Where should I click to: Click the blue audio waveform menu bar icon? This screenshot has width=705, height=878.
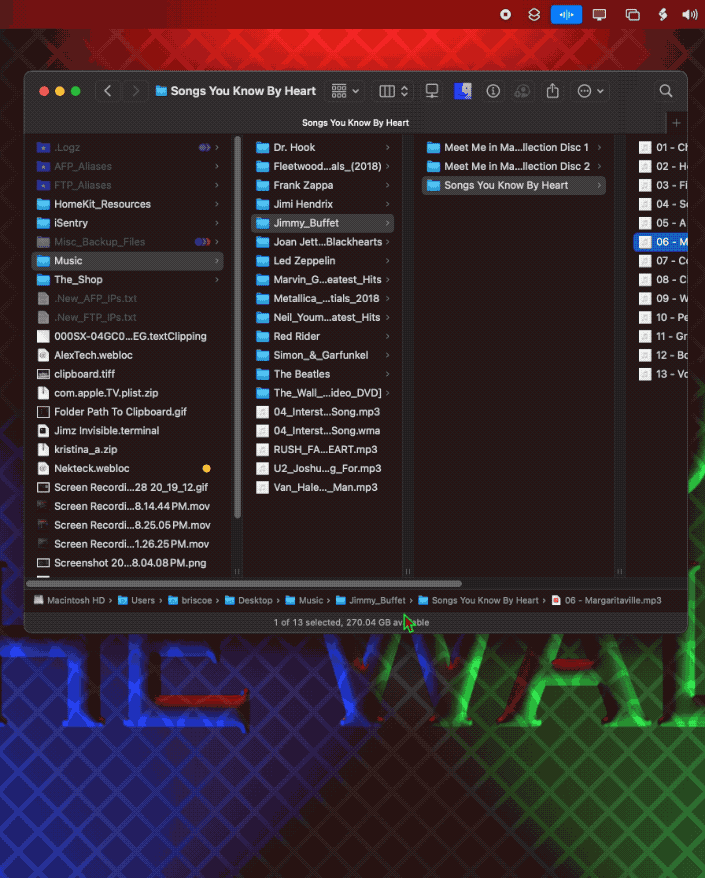(566, 15)
